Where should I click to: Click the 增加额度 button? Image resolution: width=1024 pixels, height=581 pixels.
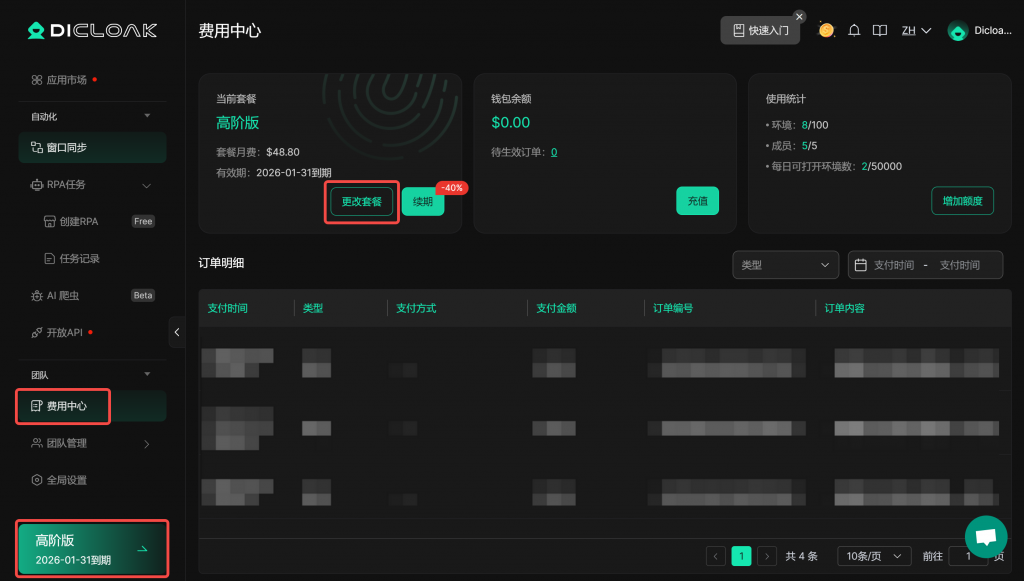962,201
